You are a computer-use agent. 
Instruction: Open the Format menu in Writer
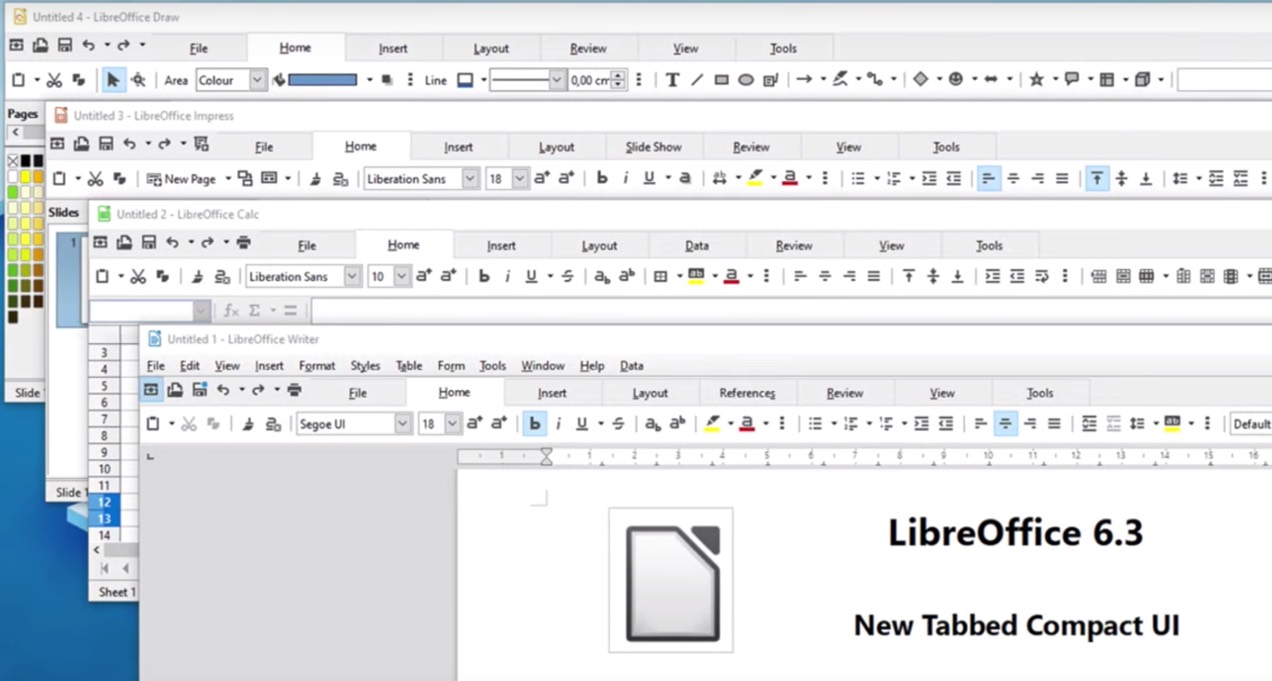click(x=316, y=365)
